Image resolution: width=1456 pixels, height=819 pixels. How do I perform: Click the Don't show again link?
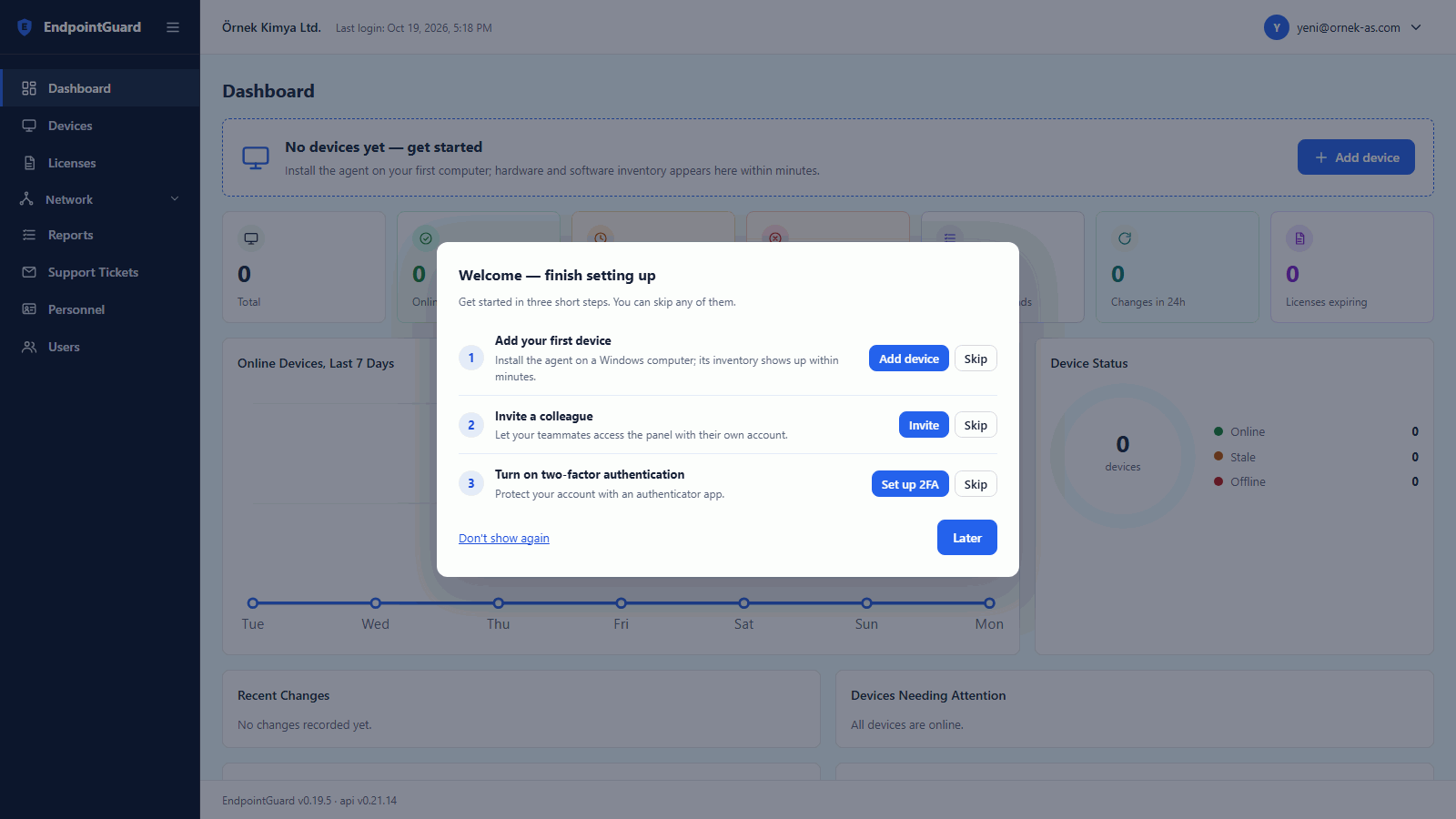click(504, 538)
